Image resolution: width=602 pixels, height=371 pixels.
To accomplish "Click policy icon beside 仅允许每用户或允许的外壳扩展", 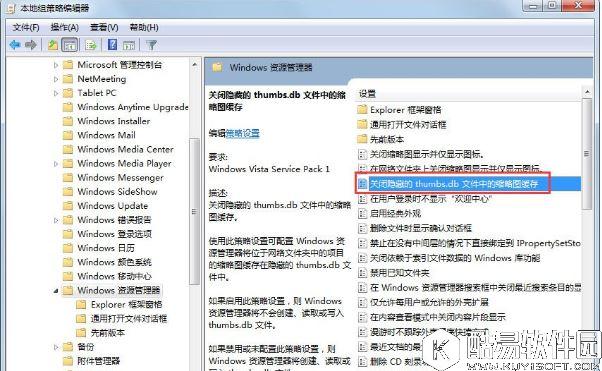I will pyautogui.click(x=362, y=303).
